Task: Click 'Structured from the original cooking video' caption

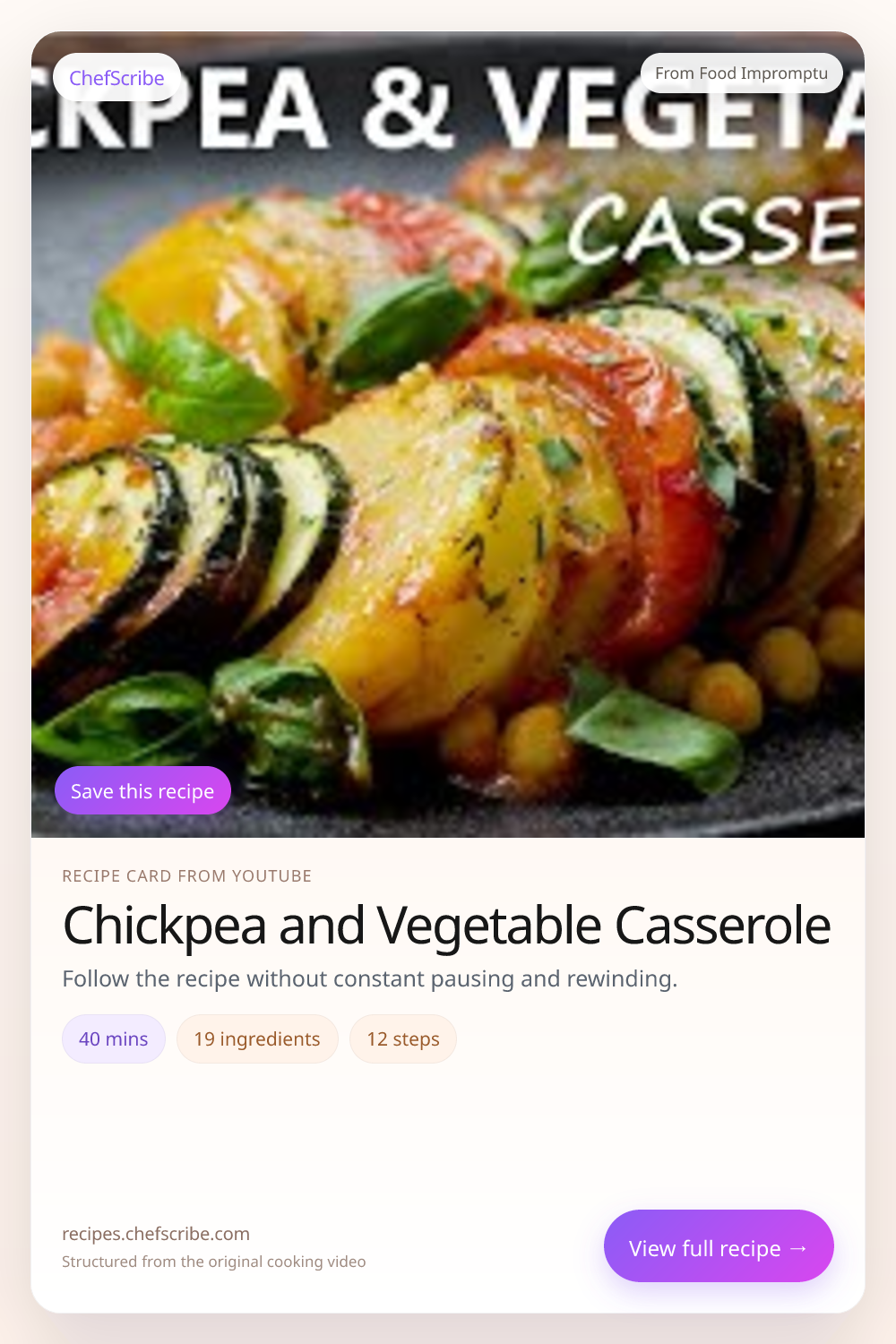Action: (213, 1262)
